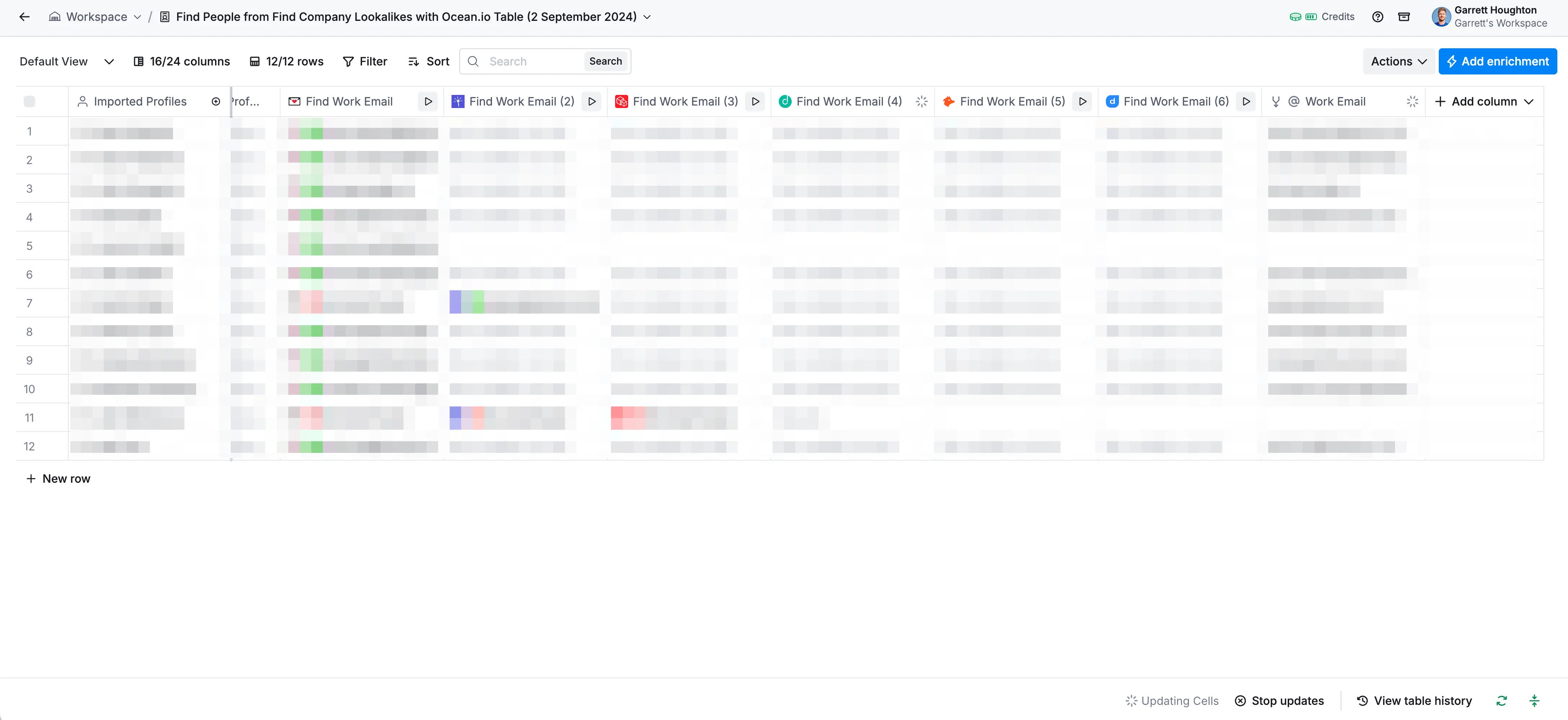Click the Add enrichment button

pos(1497,61)
